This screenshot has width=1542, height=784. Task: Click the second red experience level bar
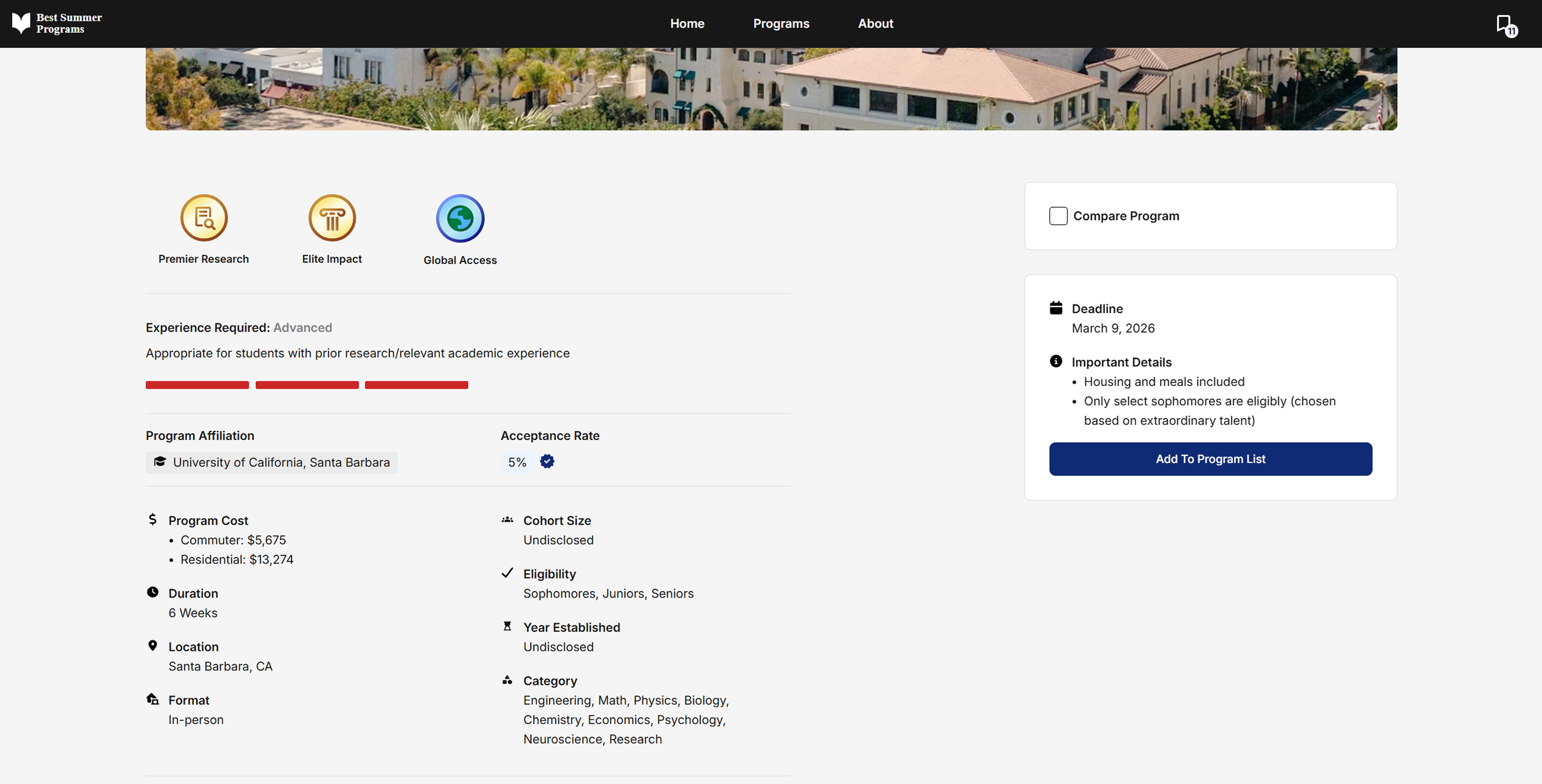[x=307, y=385]
